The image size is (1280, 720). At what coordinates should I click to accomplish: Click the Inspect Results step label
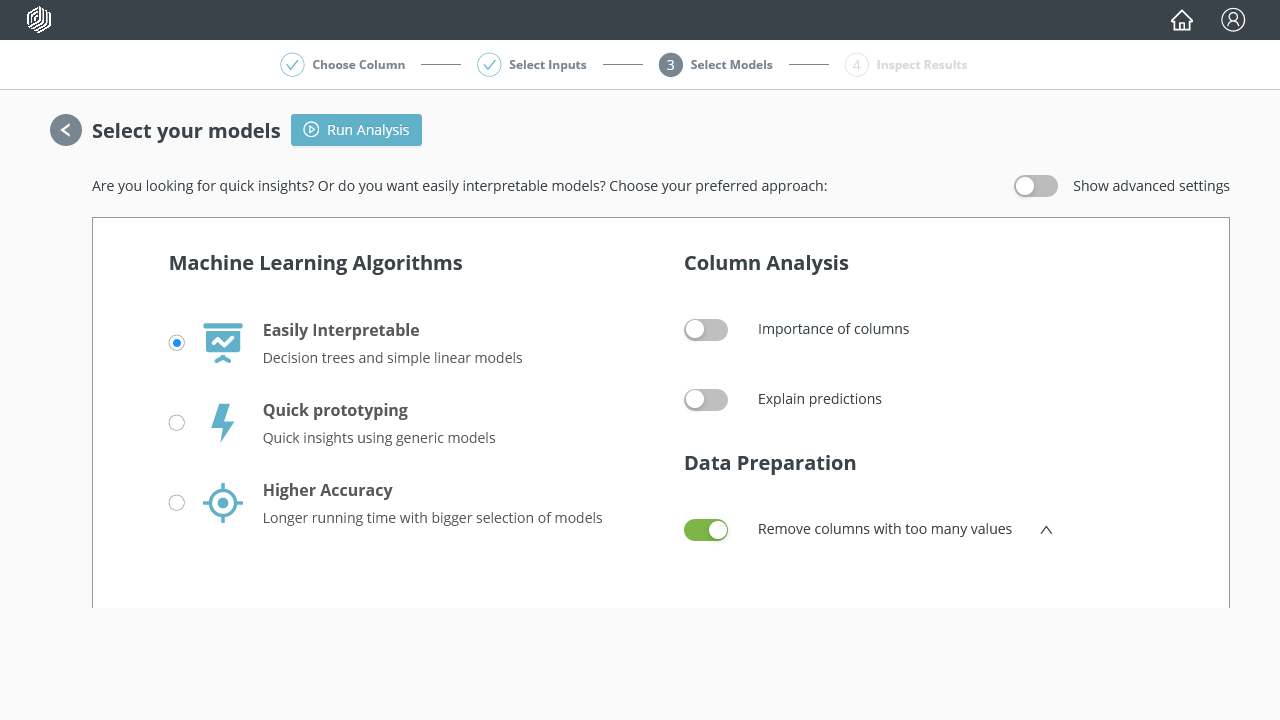click(x=921, y=65)
